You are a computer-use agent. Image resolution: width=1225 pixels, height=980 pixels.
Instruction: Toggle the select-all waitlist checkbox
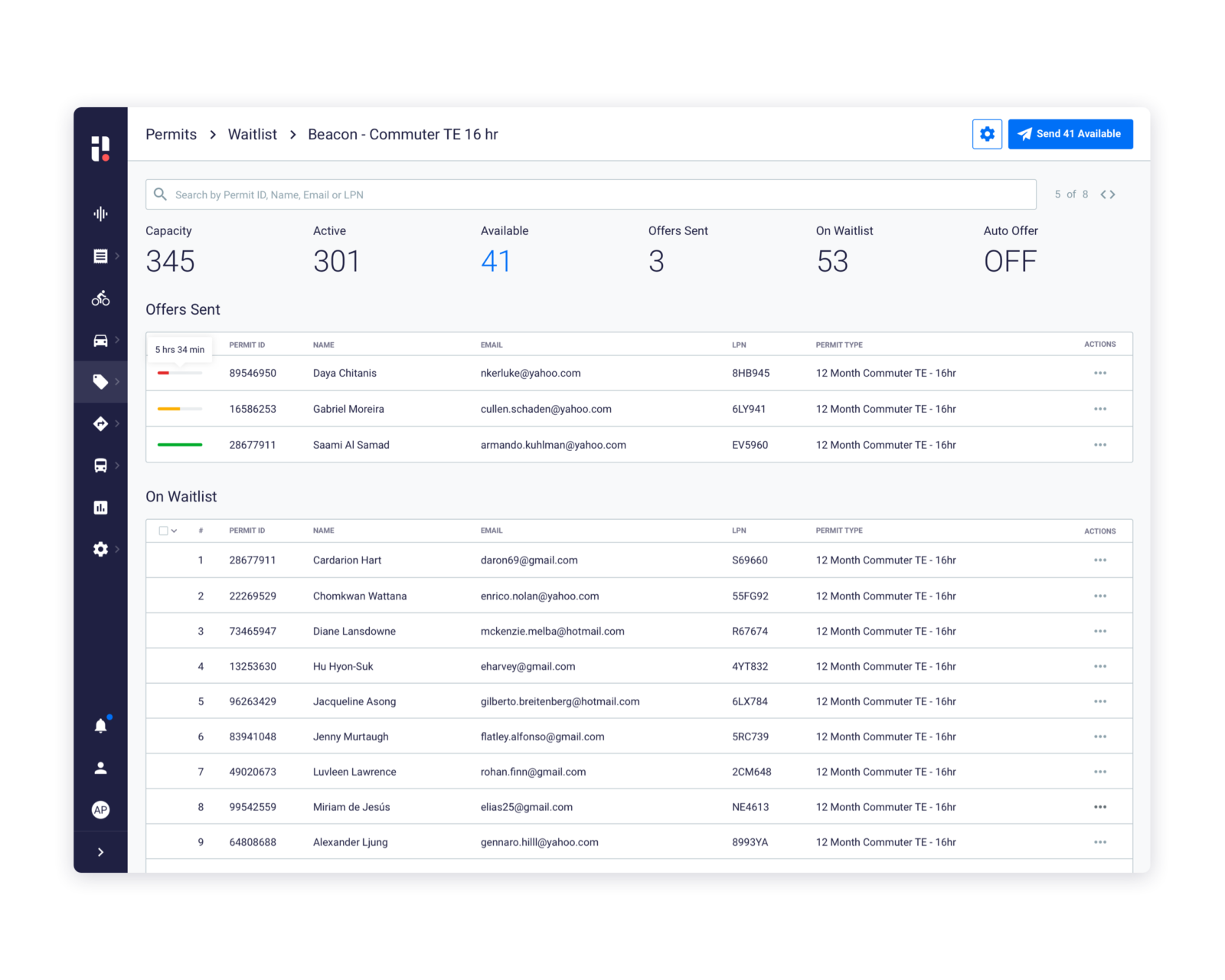click(x=163, y=531)
